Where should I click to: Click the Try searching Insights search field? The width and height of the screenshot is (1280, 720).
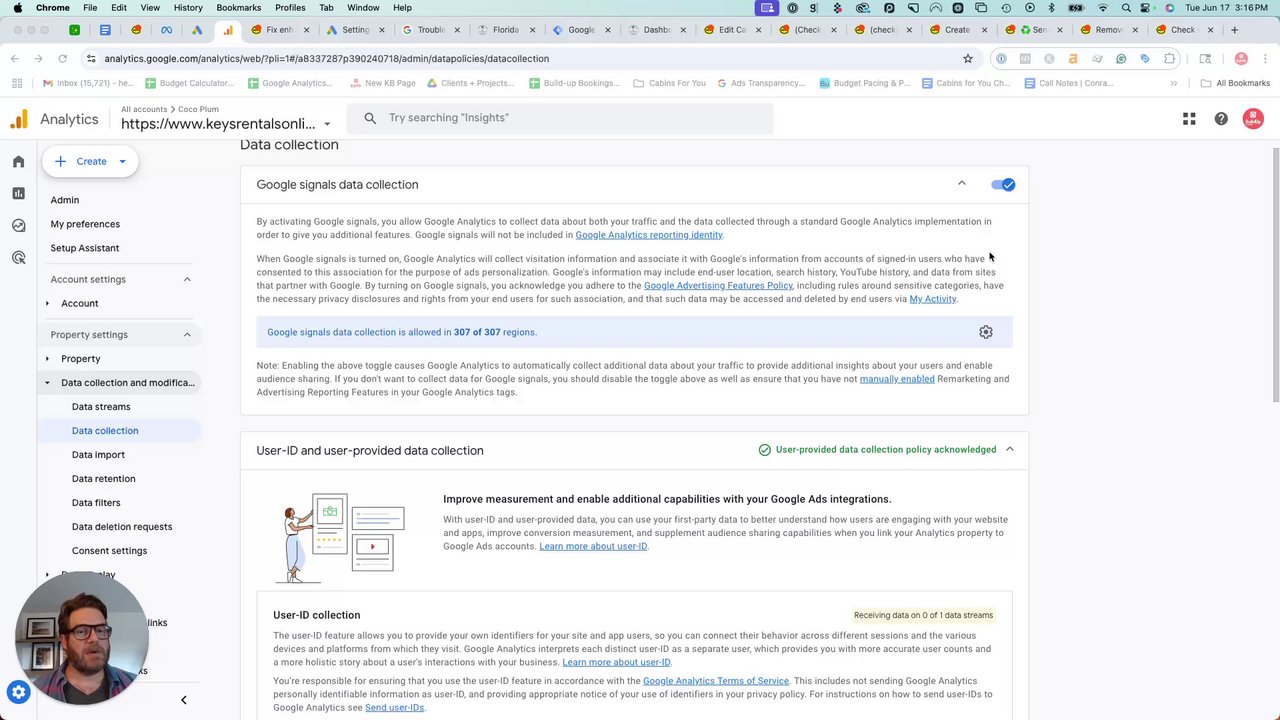[x=560, y=118]
